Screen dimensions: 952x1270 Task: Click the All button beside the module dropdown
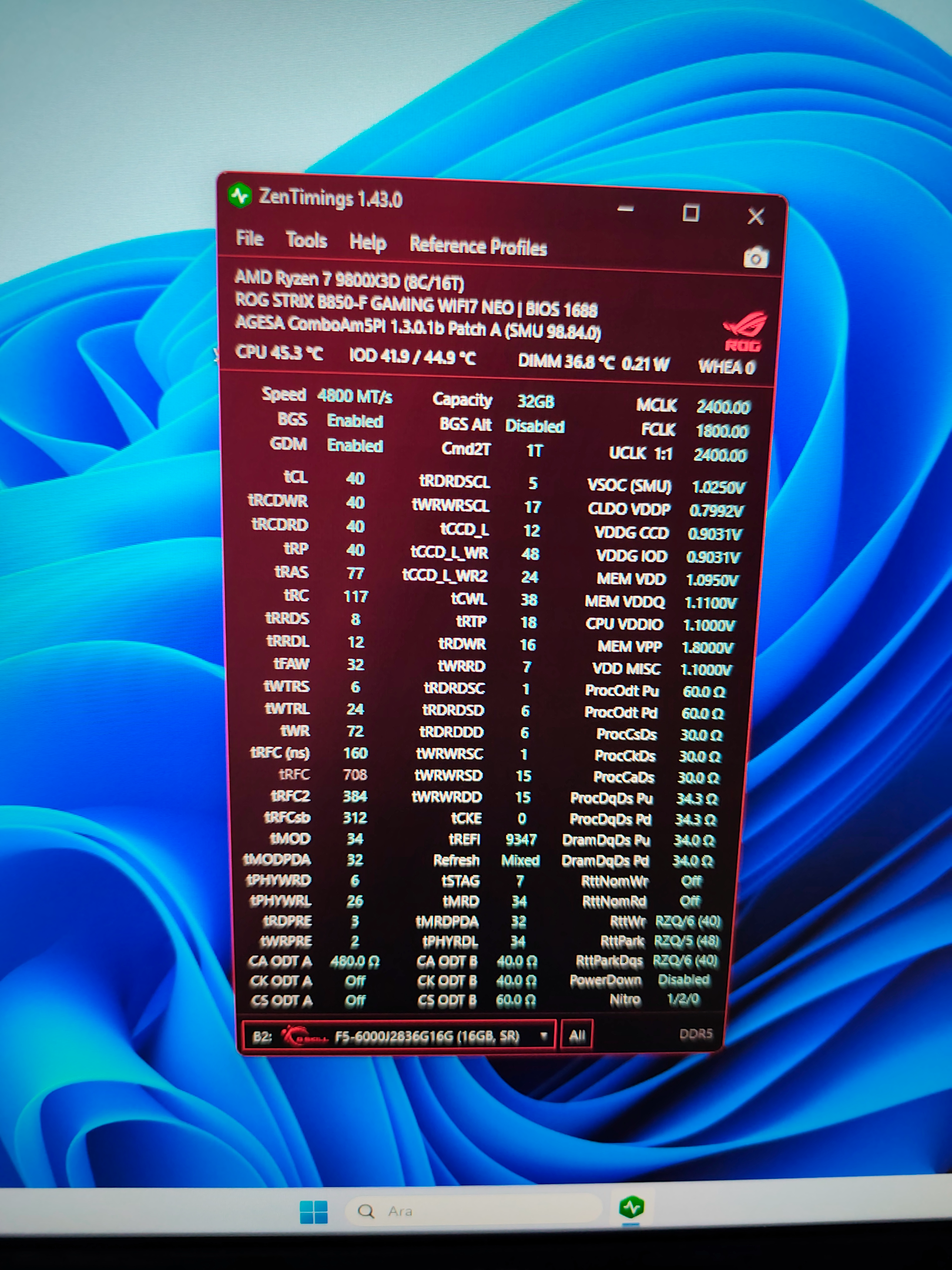[x=577, y=1036]
